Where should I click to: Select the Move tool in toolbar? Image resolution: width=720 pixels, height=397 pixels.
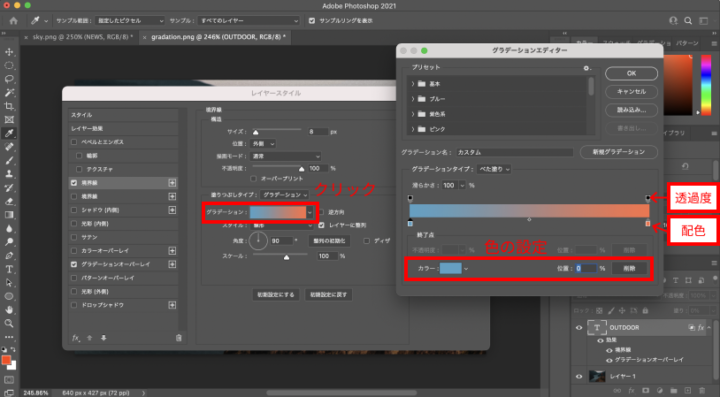tap(9, 51)
